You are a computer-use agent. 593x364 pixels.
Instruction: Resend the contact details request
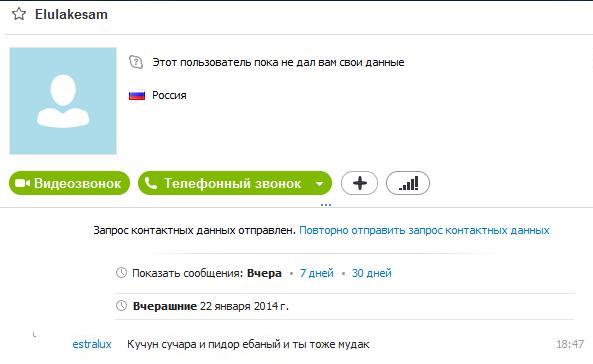(424, 230)
